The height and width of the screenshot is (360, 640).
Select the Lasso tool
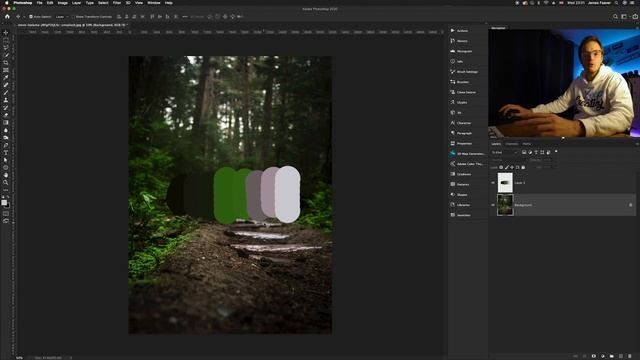6,48
